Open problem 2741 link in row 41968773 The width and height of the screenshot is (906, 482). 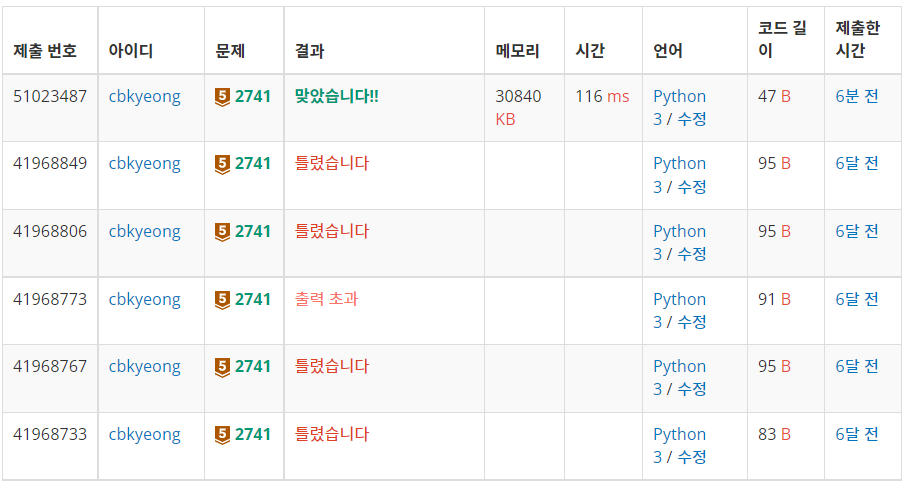click(253, 299)
